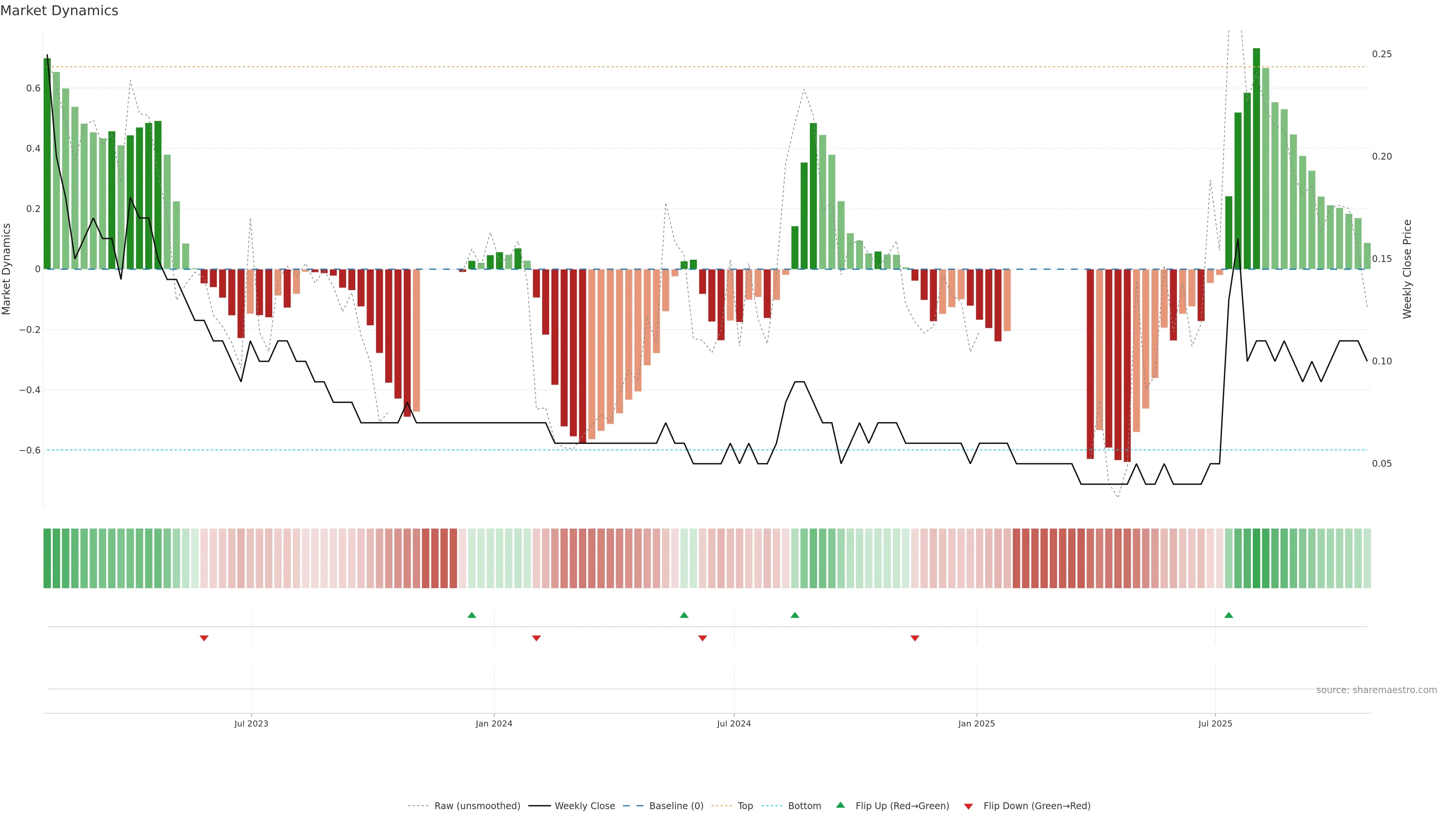Click the Jan 2025 x-axis label
This screenshot has height=819, width=1456.
(976, 723)
